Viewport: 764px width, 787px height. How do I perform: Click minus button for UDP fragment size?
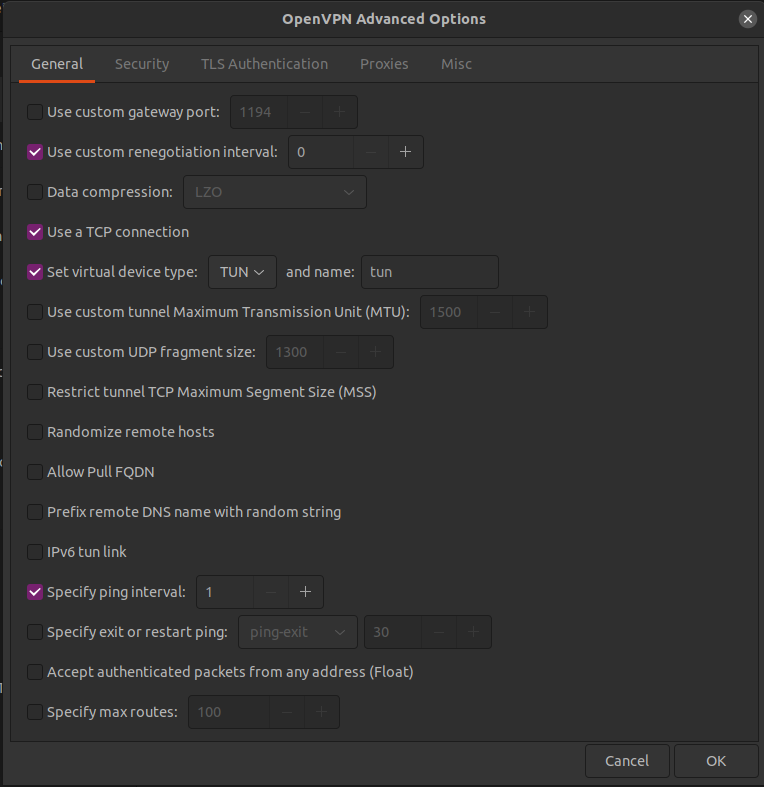tap(341, 352)
